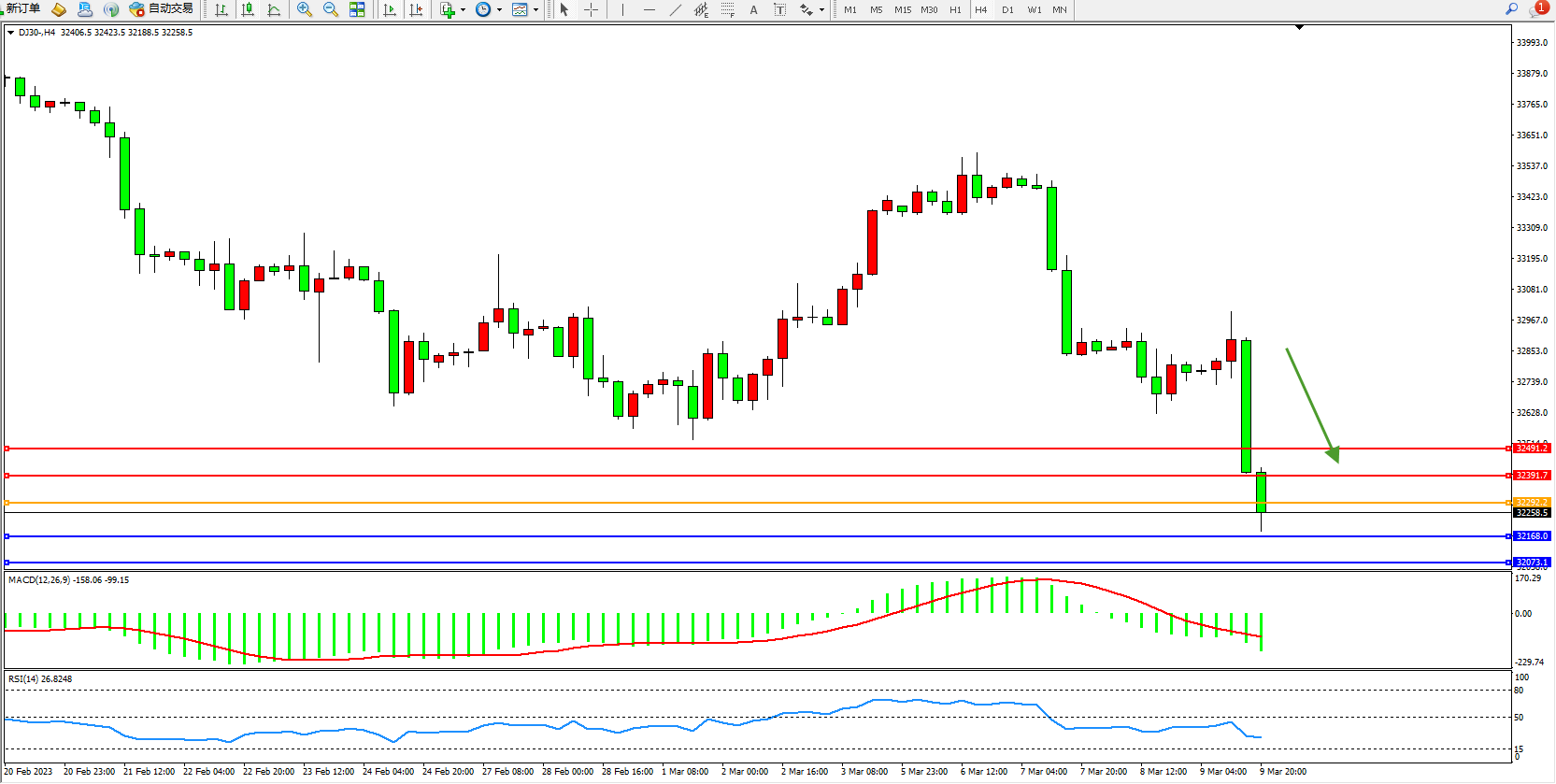Switch to the D1 timeframe
This screenshot has width=1556, height=784.
pyautogui.click(x=1007, y=10)
